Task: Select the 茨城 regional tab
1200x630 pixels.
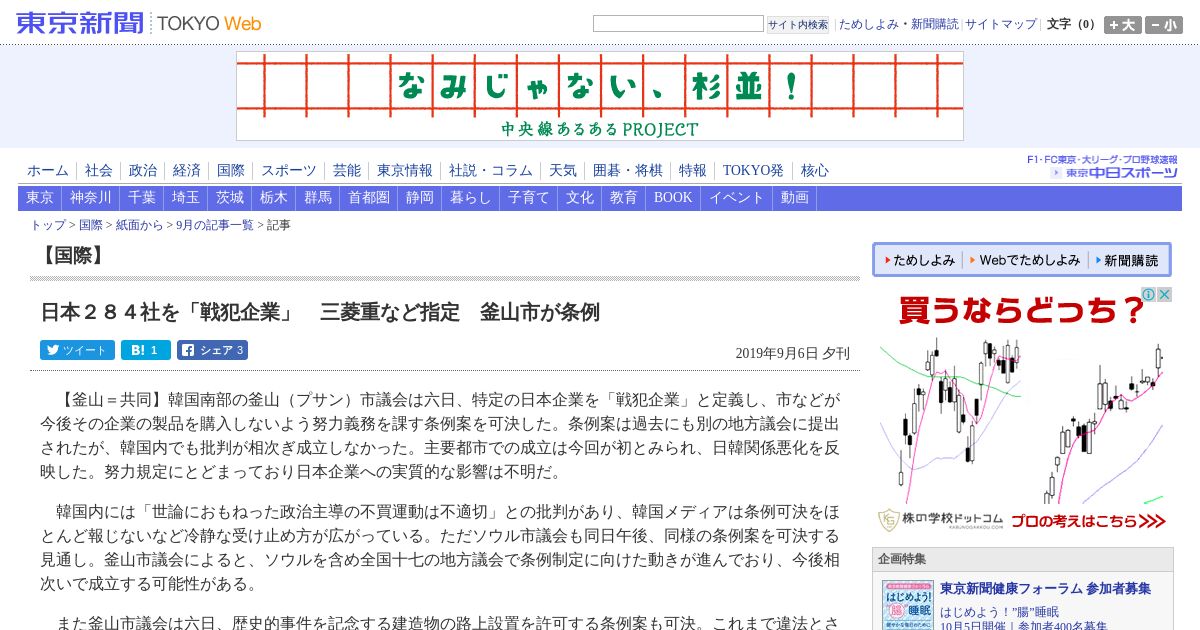Action: pos(230,198)
